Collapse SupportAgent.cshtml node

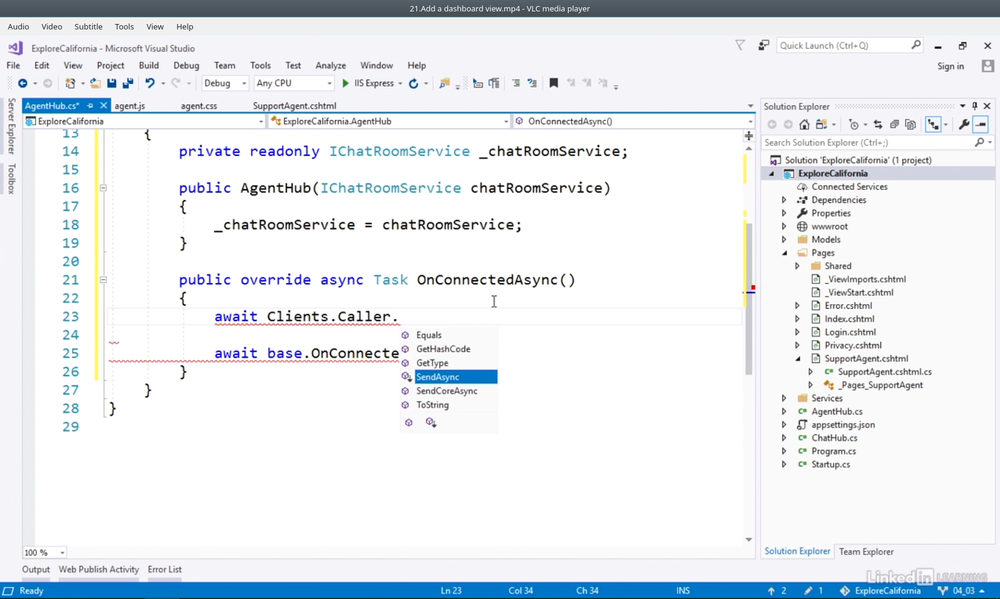pyautogui.click(x=798, y=359)
